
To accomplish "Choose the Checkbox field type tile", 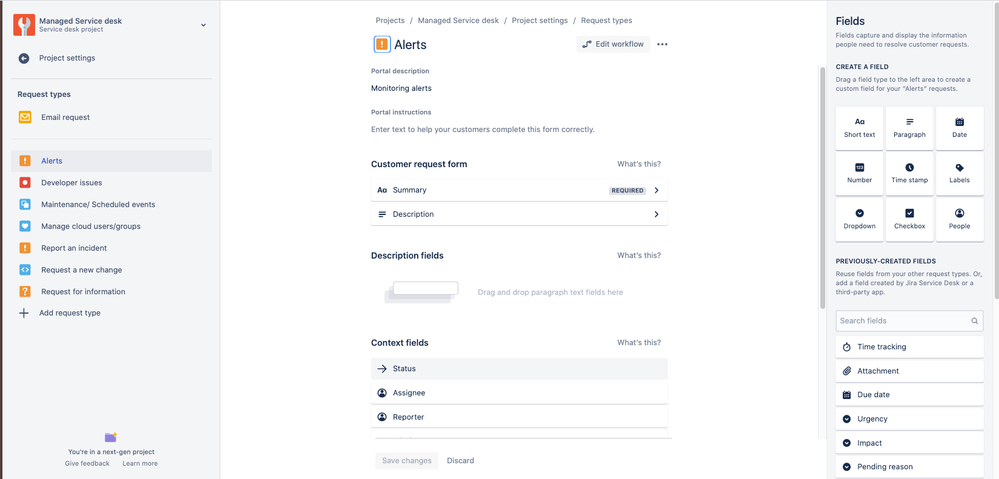I will click(x=909, y=219).
